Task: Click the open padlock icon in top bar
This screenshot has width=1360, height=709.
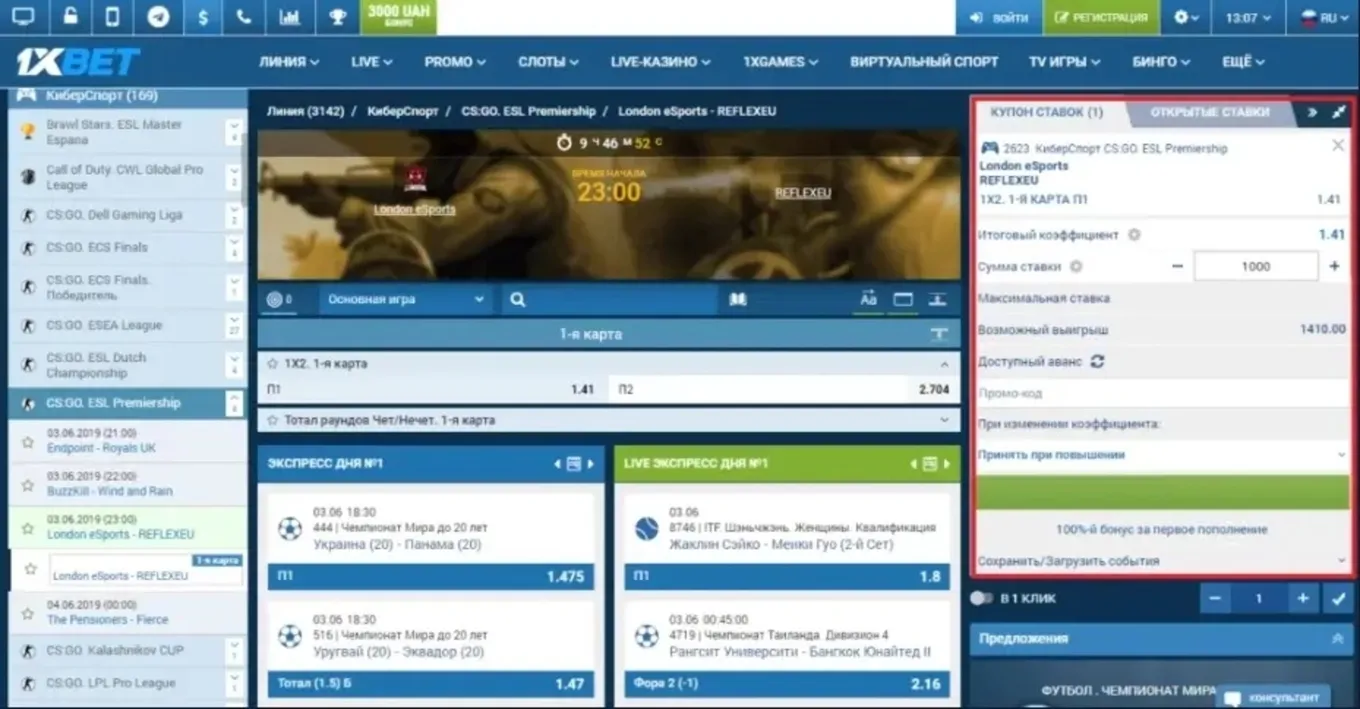Action: click(x=69, y=17)
